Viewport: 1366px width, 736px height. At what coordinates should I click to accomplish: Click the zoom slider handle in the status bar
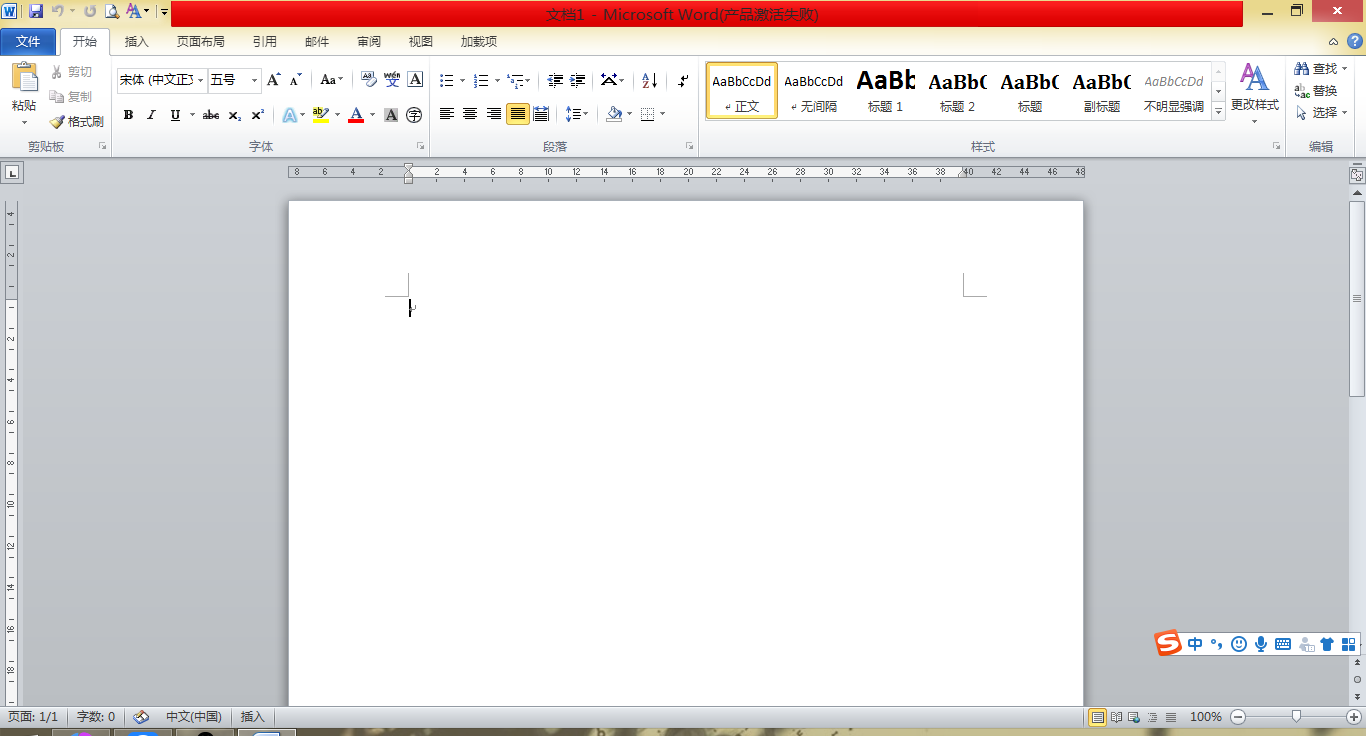coord(1296,716)
